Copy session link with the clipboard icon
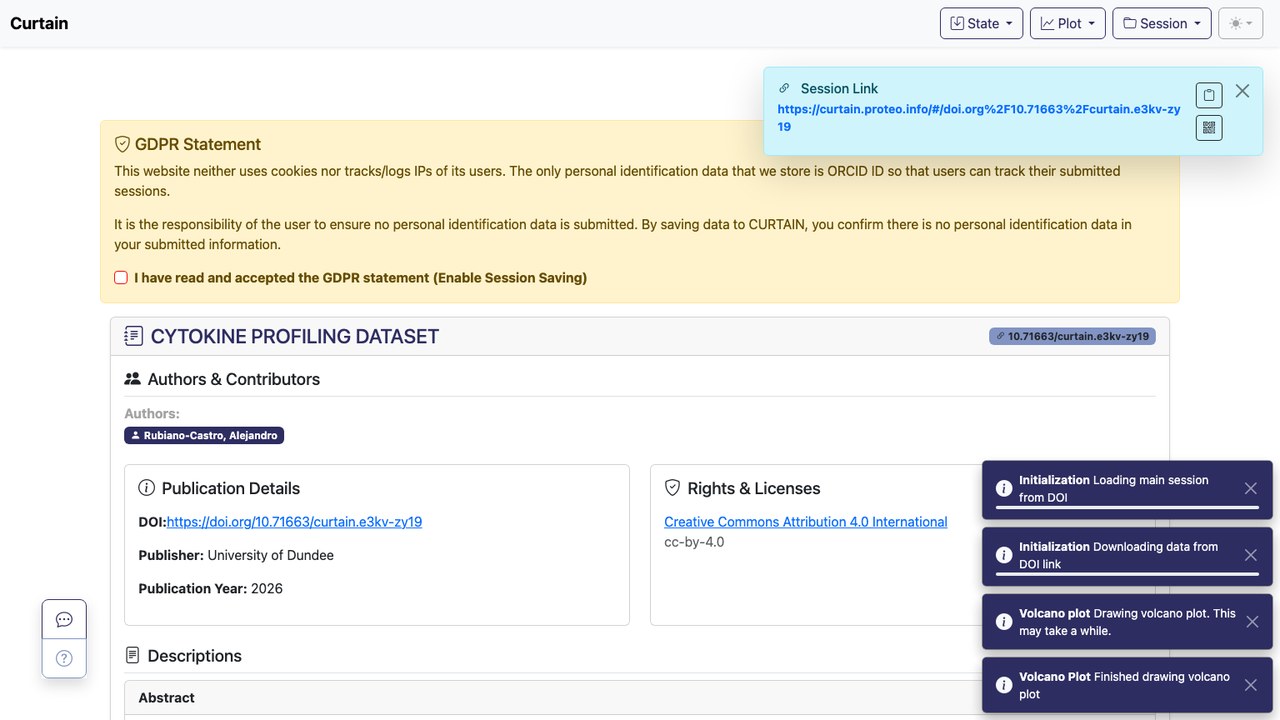This screenshot has width=1280, height=720. [x=1209, y=95]
